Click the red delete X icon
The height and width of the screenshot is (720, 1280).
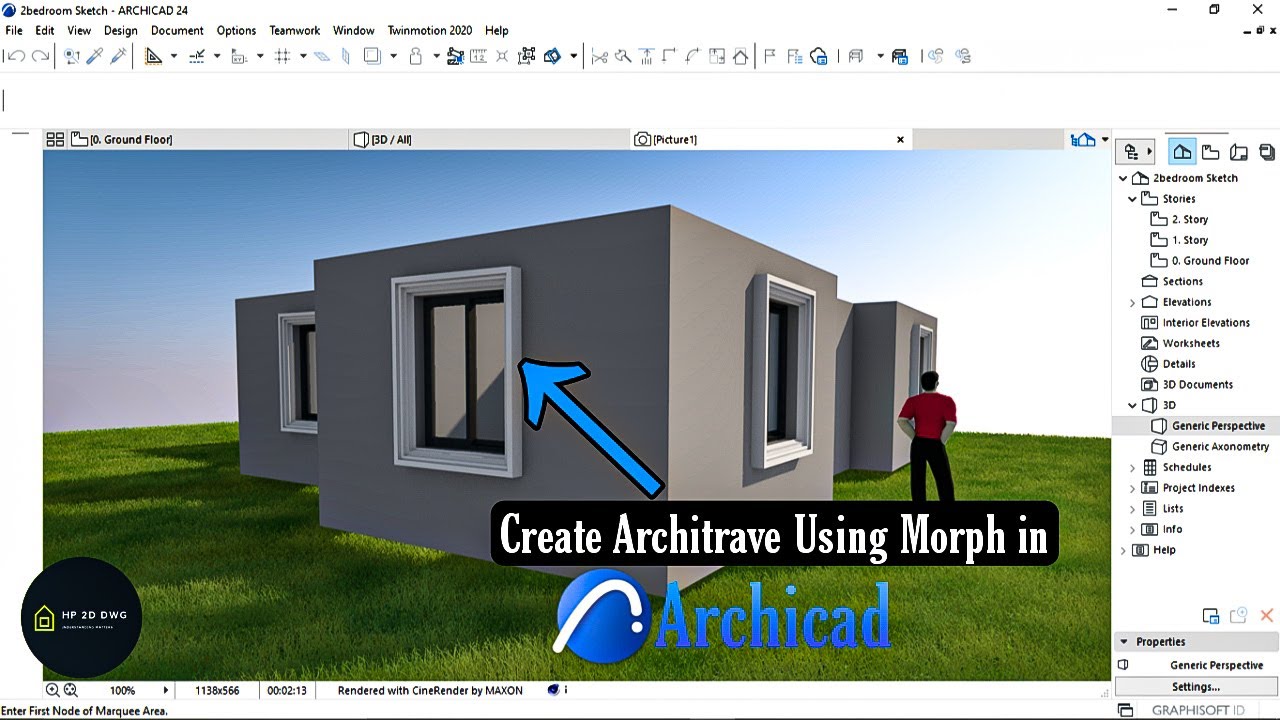pos(1266,616)
